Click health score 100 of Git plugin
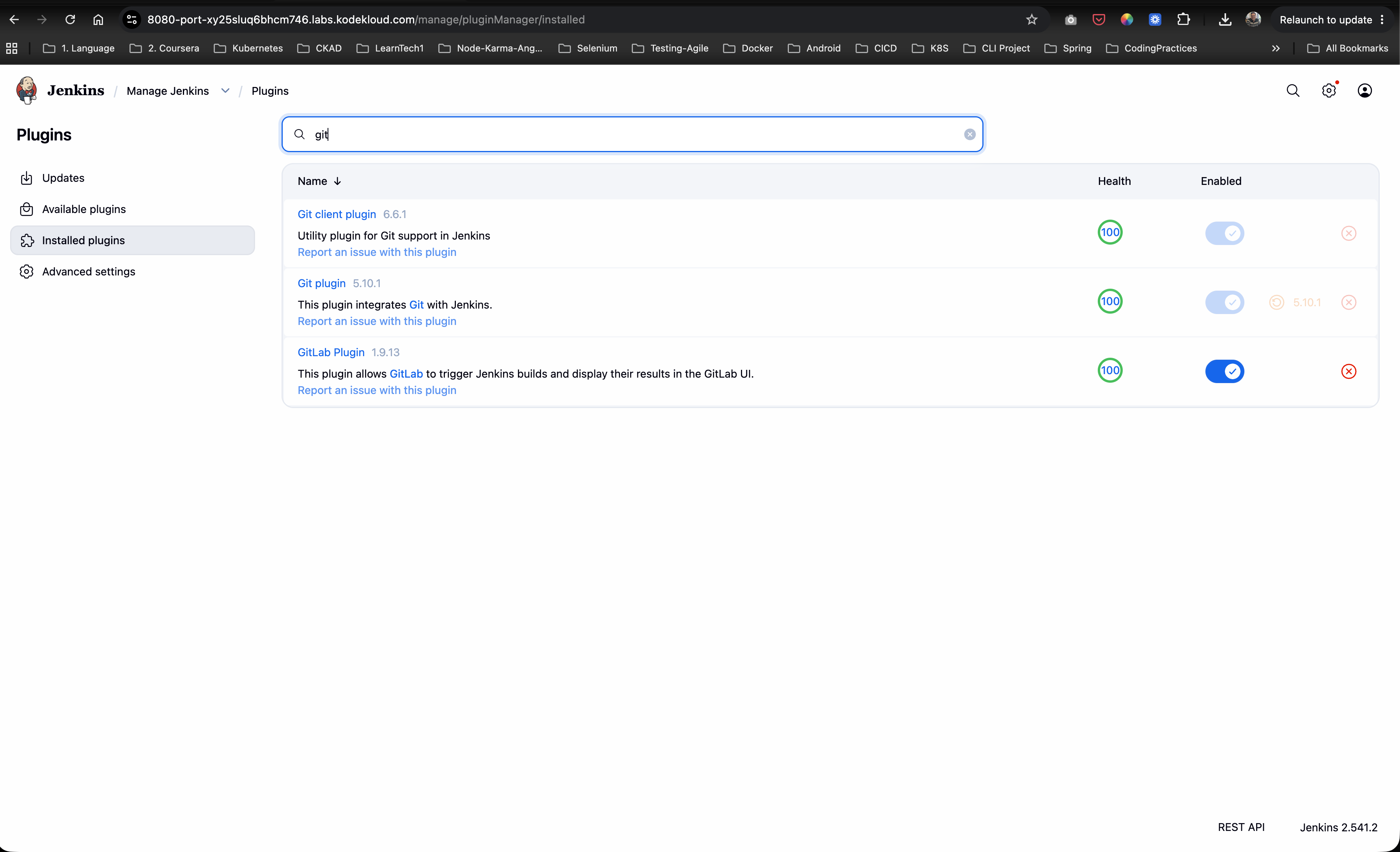This screenshot has height=852, width=1400. [1110, 301]
